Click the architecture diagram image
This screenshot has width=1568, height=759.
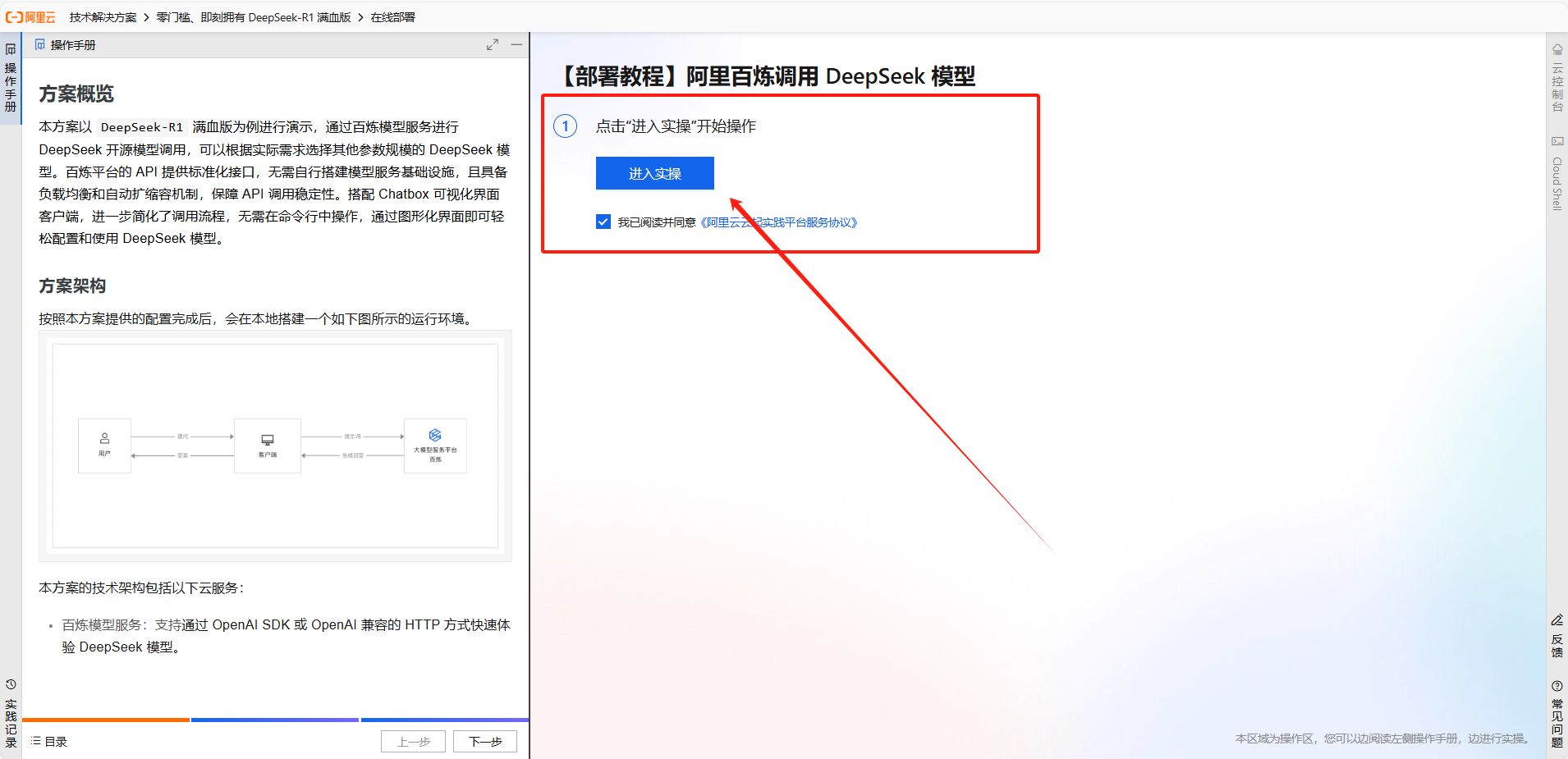coord(275,446)
